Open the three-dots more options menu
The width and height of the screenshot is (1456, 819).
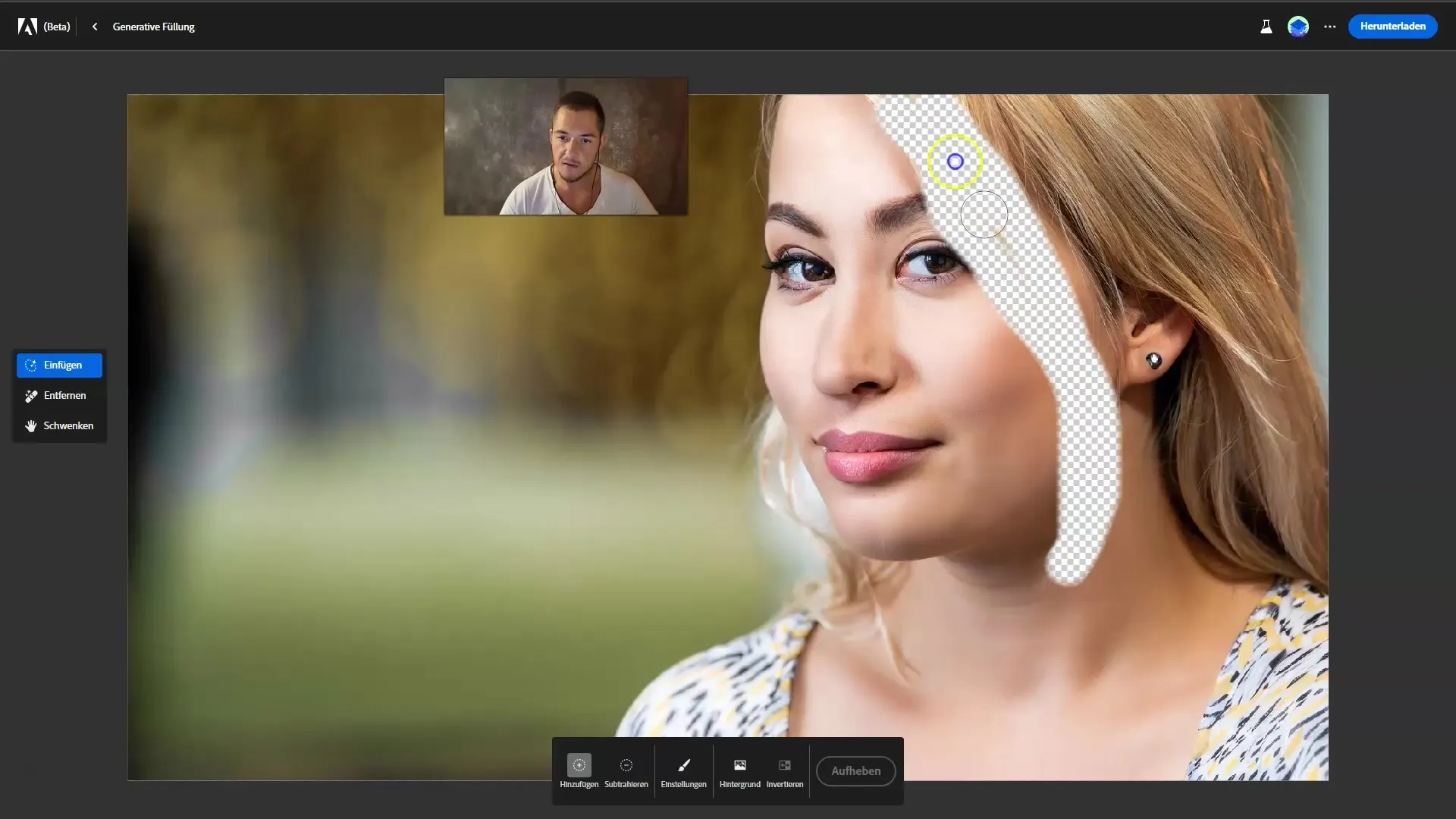[x=1329, y=27]
